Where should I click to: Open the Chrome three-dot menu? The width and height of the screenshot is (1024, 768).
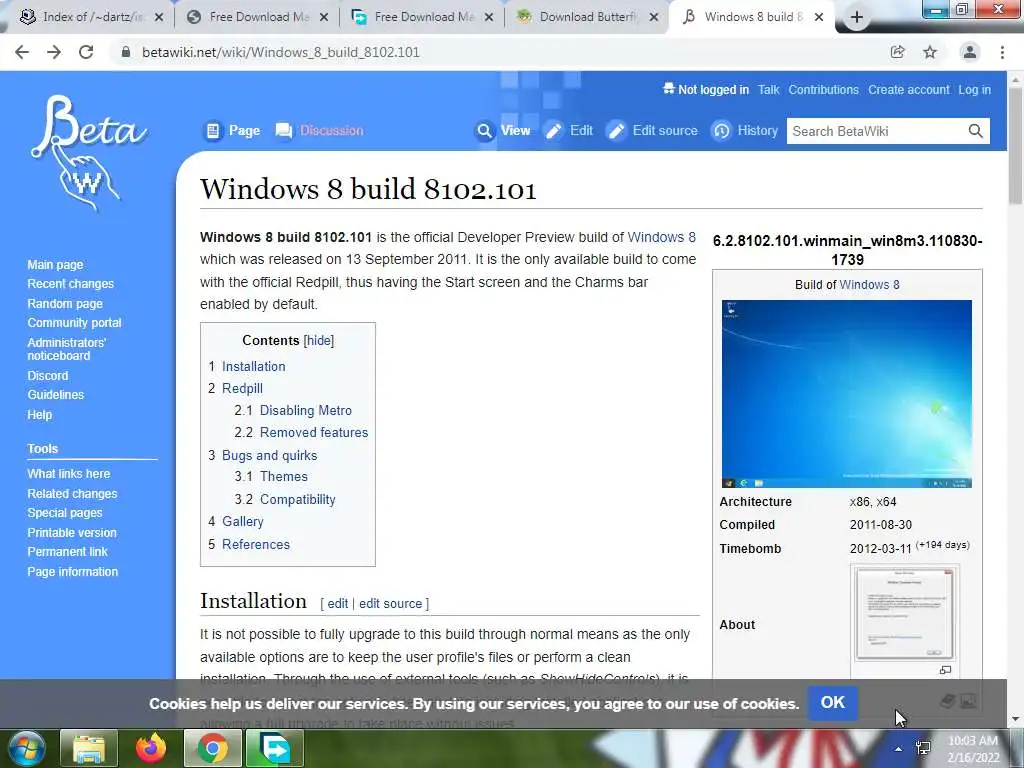click(1002, 52)
